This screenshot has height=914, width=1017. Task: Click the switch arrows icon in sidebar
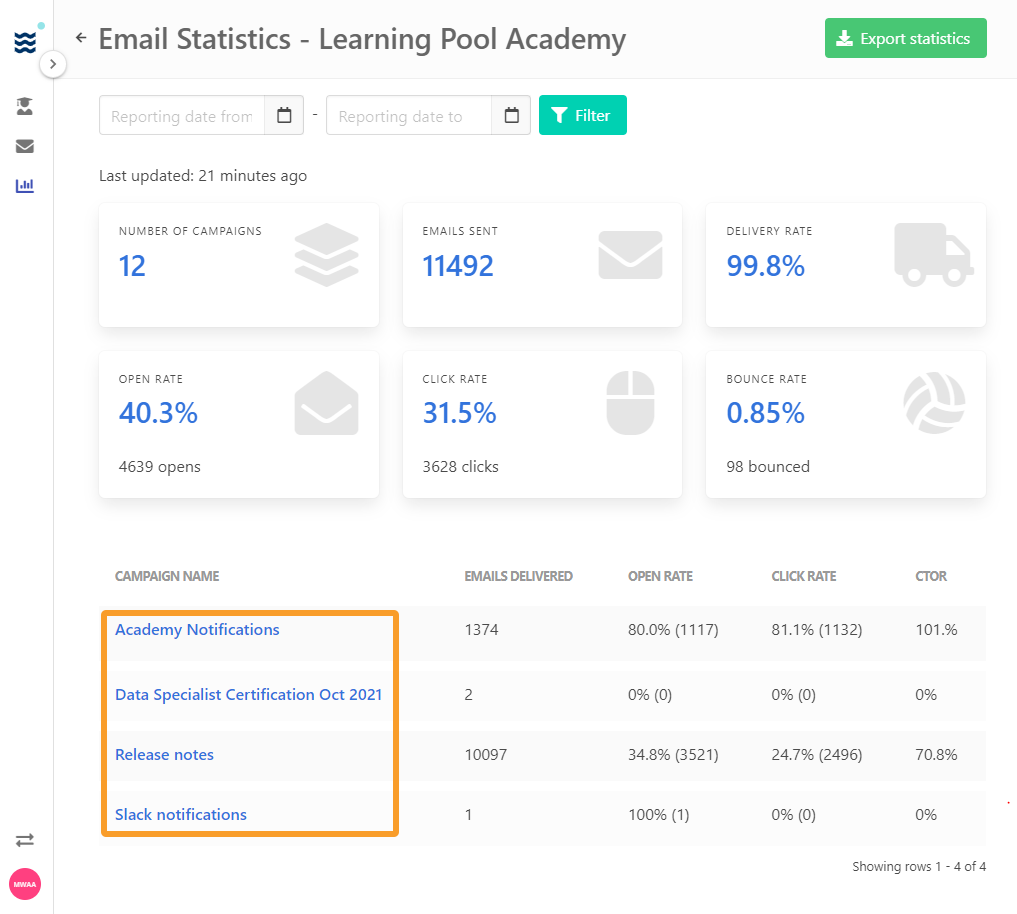[25, 841]
